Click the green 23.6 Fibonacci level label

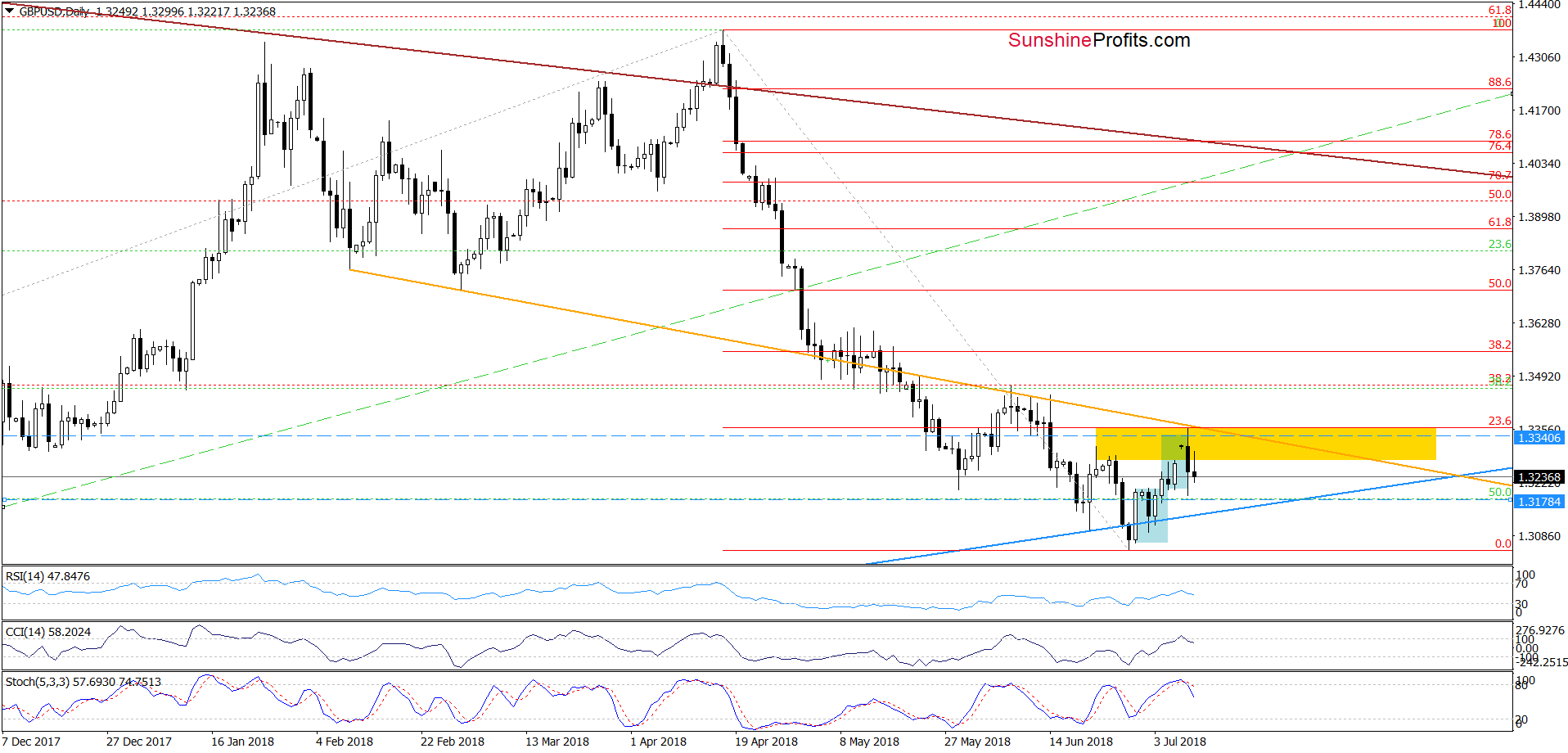point(1499,244)
